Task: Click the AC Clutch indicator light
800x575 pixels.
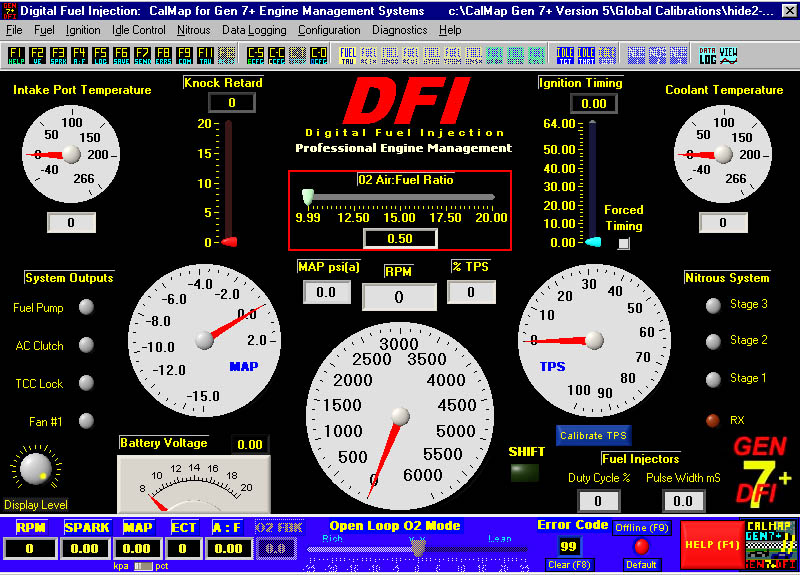Action: coord(86,345)
